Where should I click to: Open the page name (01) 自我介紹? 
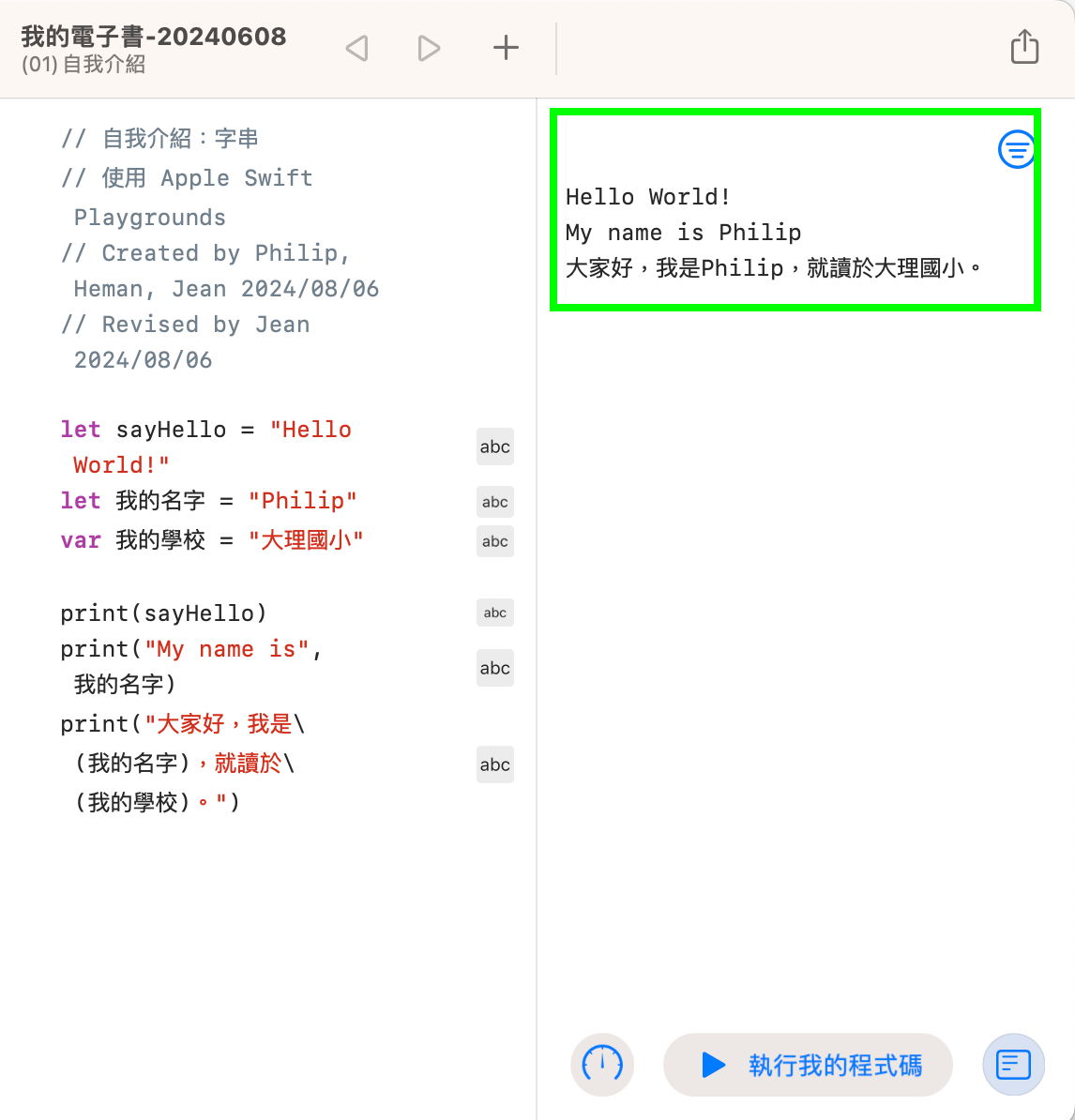pyautogui.click(x=83, y=65)
